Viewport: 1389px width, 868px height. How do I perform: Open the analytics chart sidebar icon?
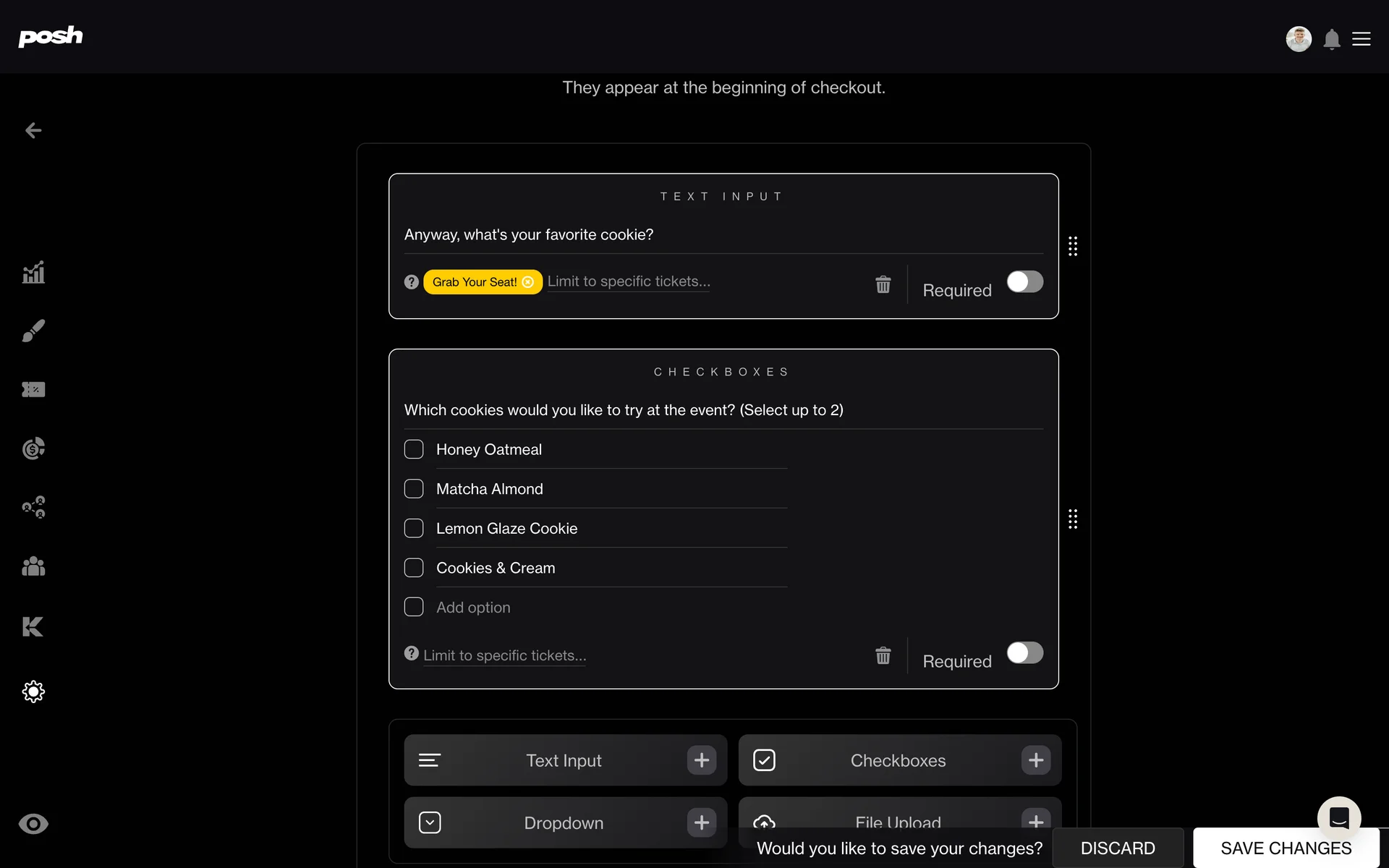coord(33,273)
